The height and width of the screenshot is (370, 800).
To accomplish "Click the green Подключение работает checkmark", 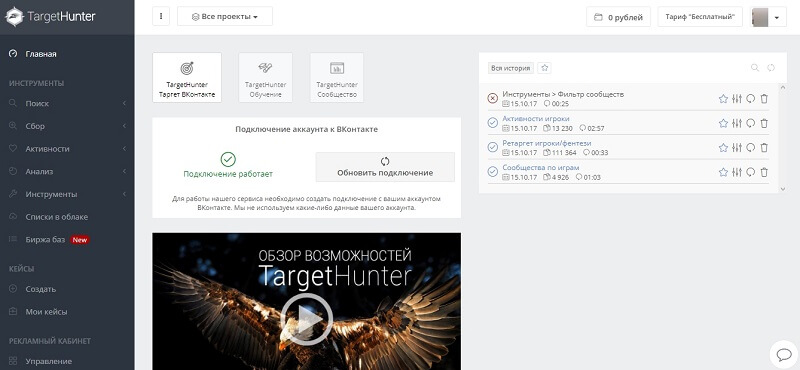I will [x=228, y=159].
